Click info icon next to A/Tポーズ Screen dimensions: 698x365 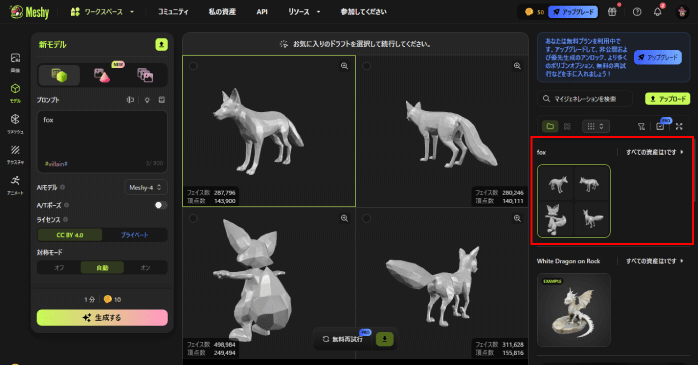66,205
